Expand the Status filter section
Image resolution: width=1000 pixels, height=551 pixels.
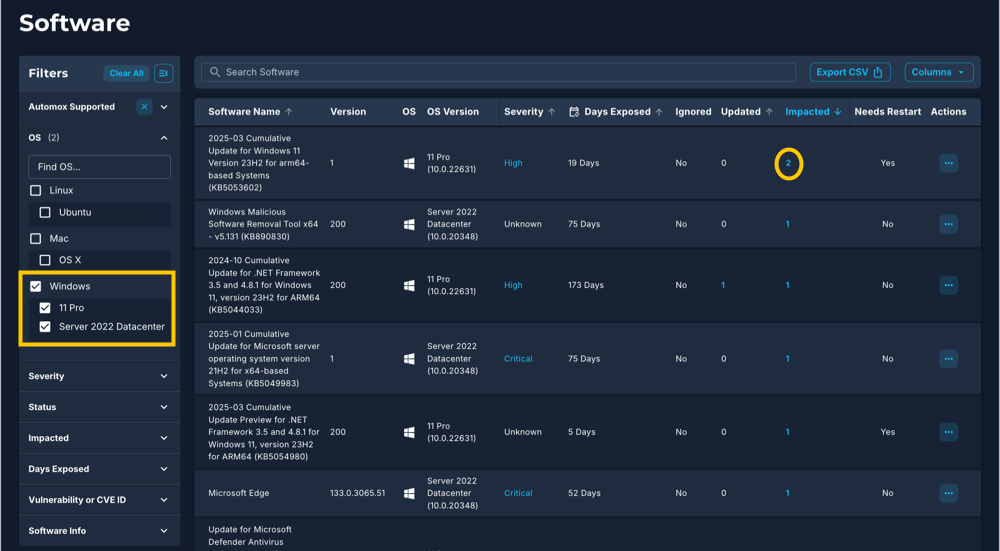click(164, 407)
